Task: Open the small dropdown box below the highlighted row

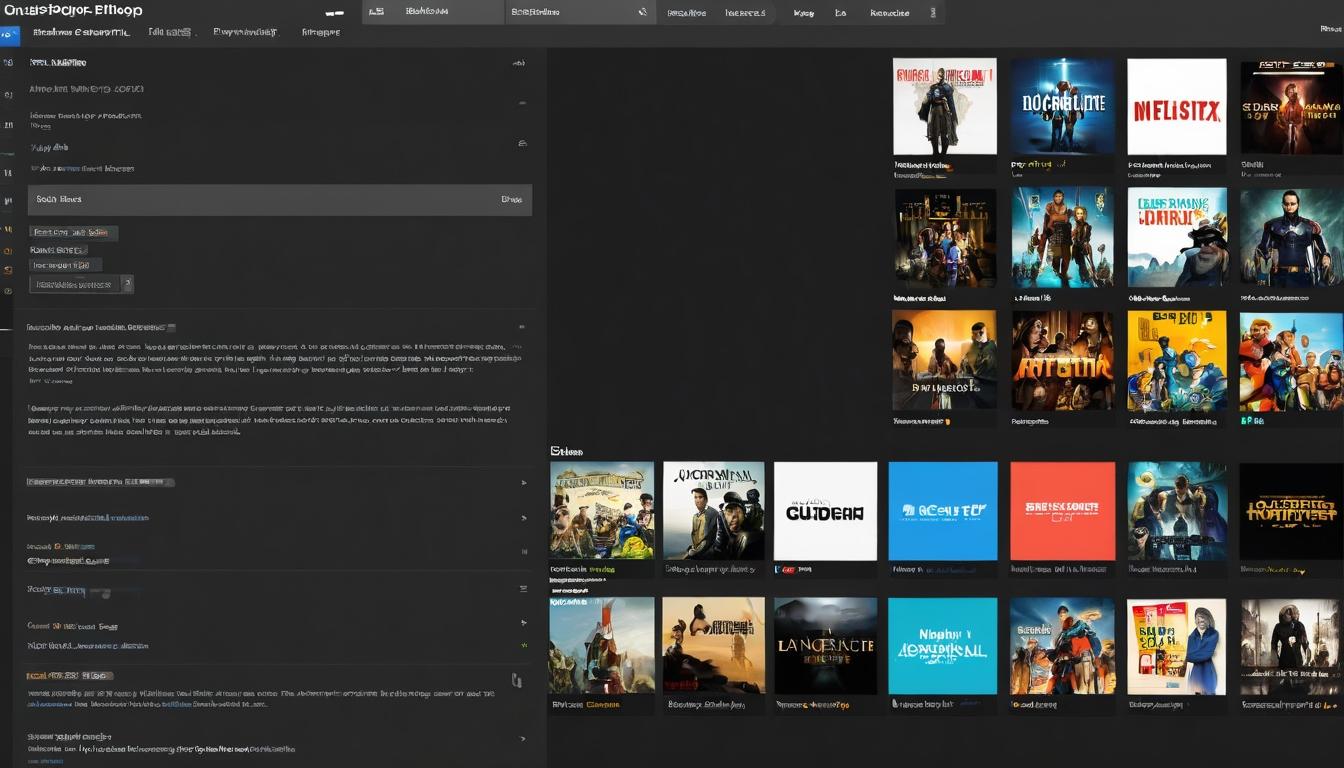Action: pyautogui.click(x=83, y=284)
